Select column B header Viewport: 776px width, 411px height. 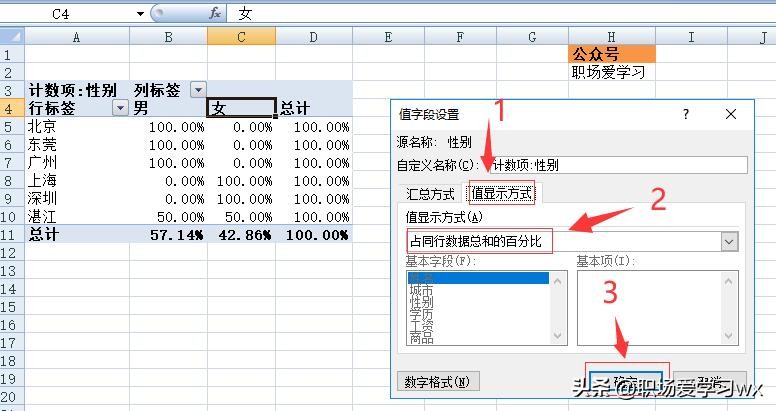click(168, 37)
